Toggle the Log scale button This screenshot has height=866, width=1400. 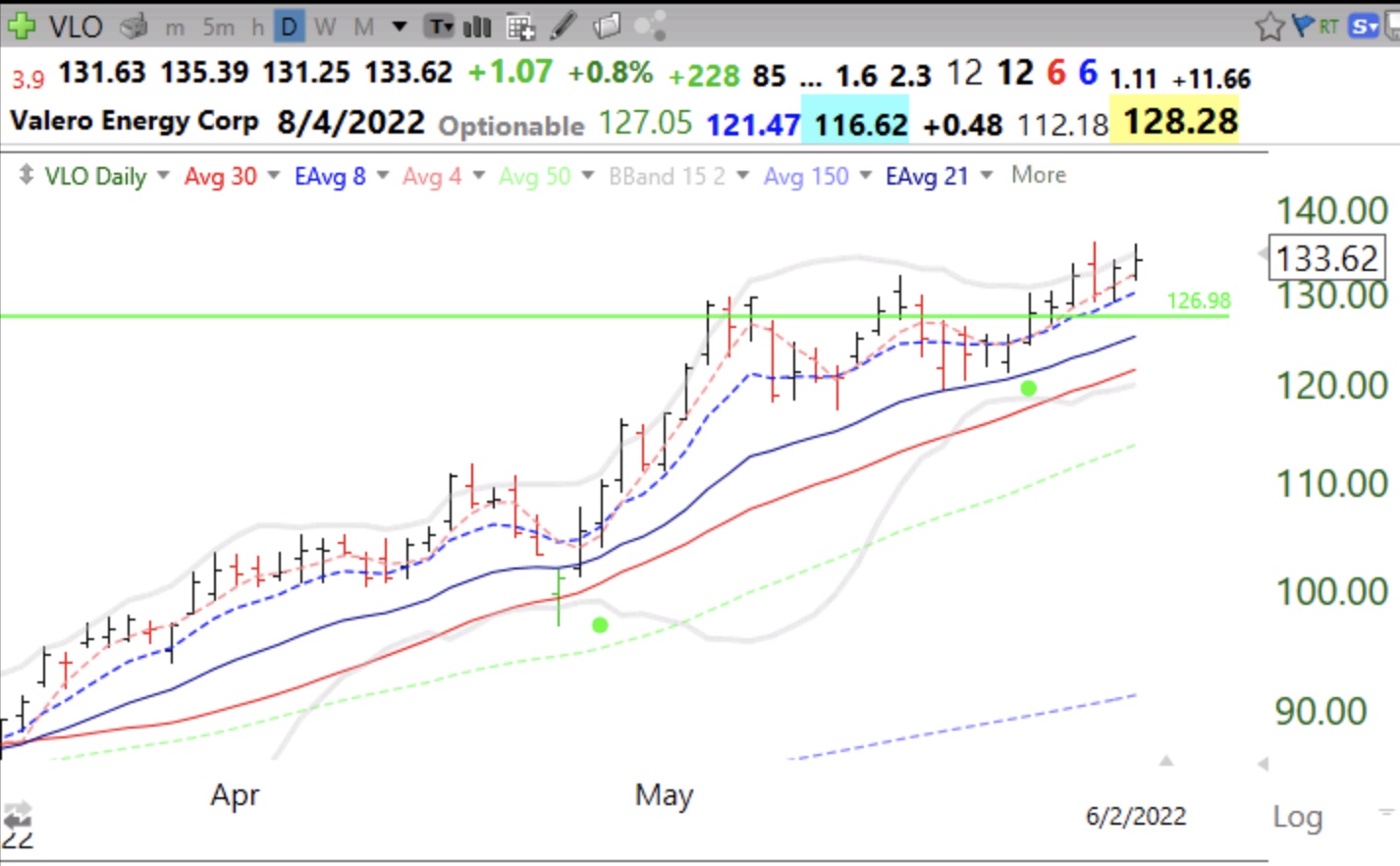point(1298,817)
